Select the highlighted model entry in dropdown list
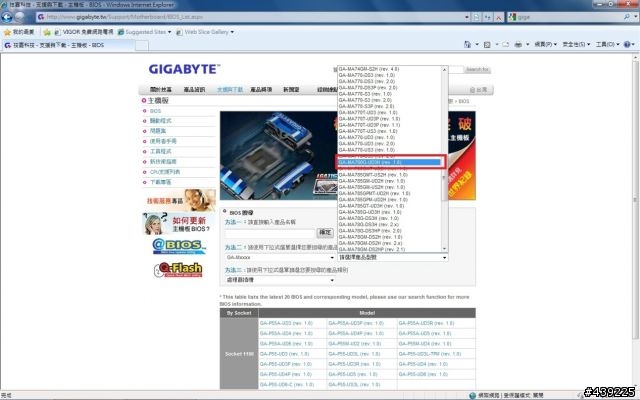This screenshot has width=640, height=400. [389, 162]
